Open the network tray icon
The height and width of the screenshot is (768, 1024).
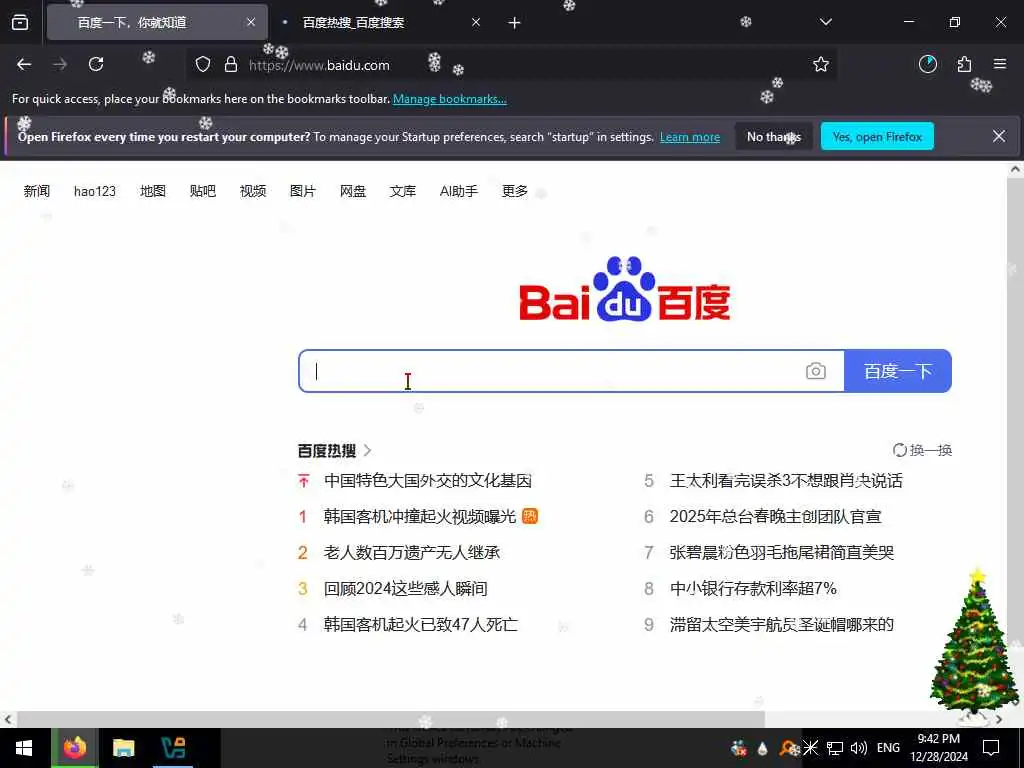(x=835, y=748)
